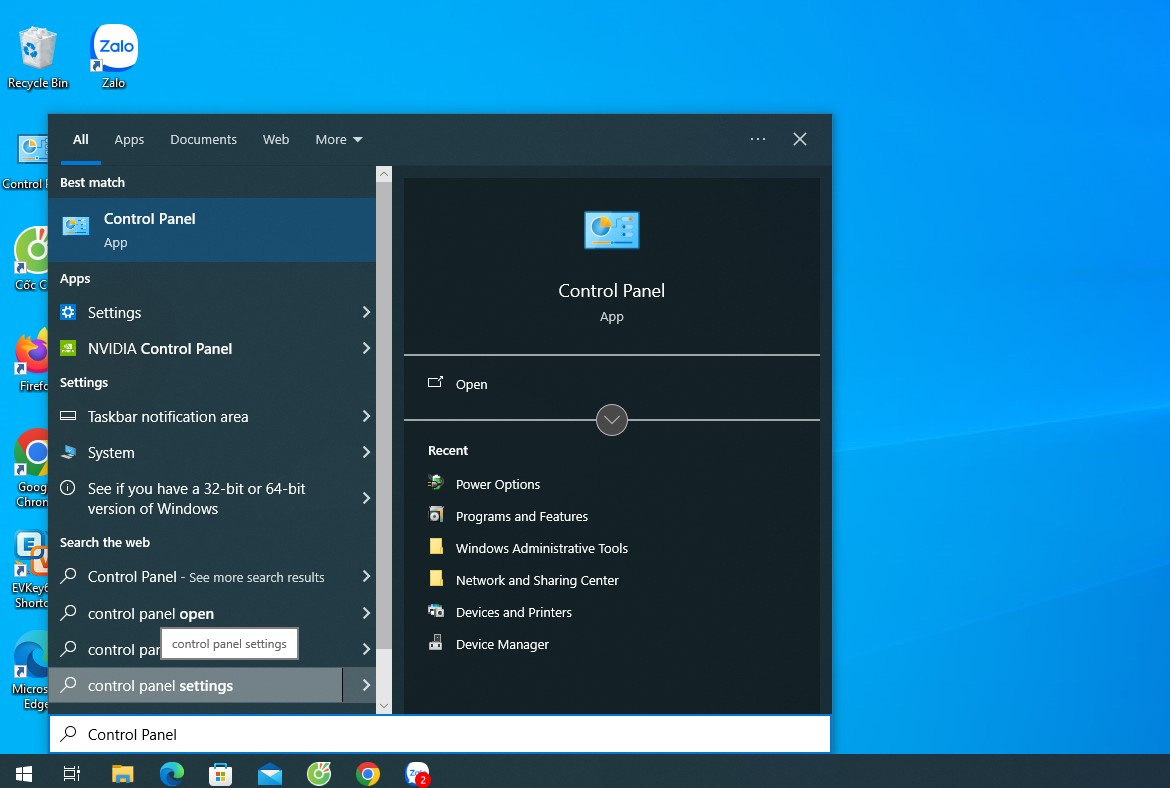Expand the System result arrow

[366, 451]
